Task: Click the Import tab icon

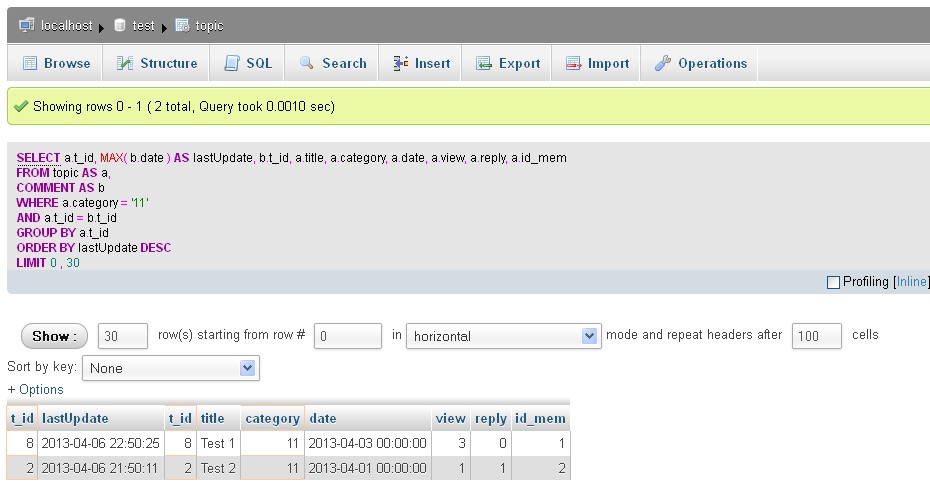Action: coord(574,63)
